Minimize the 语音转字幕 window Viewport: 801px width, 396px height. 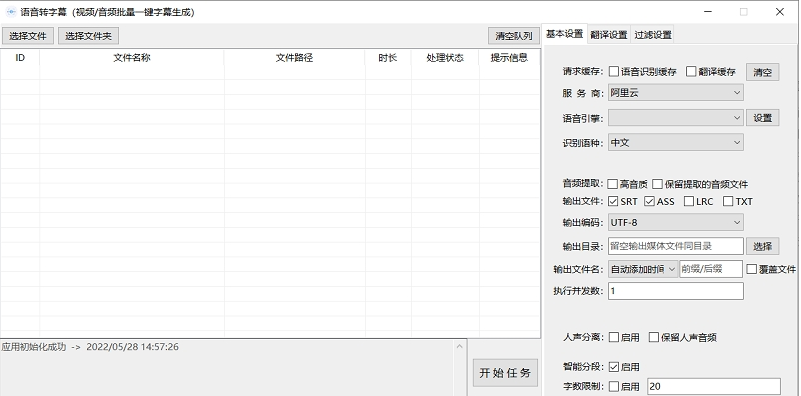click(x=708, y=12)
